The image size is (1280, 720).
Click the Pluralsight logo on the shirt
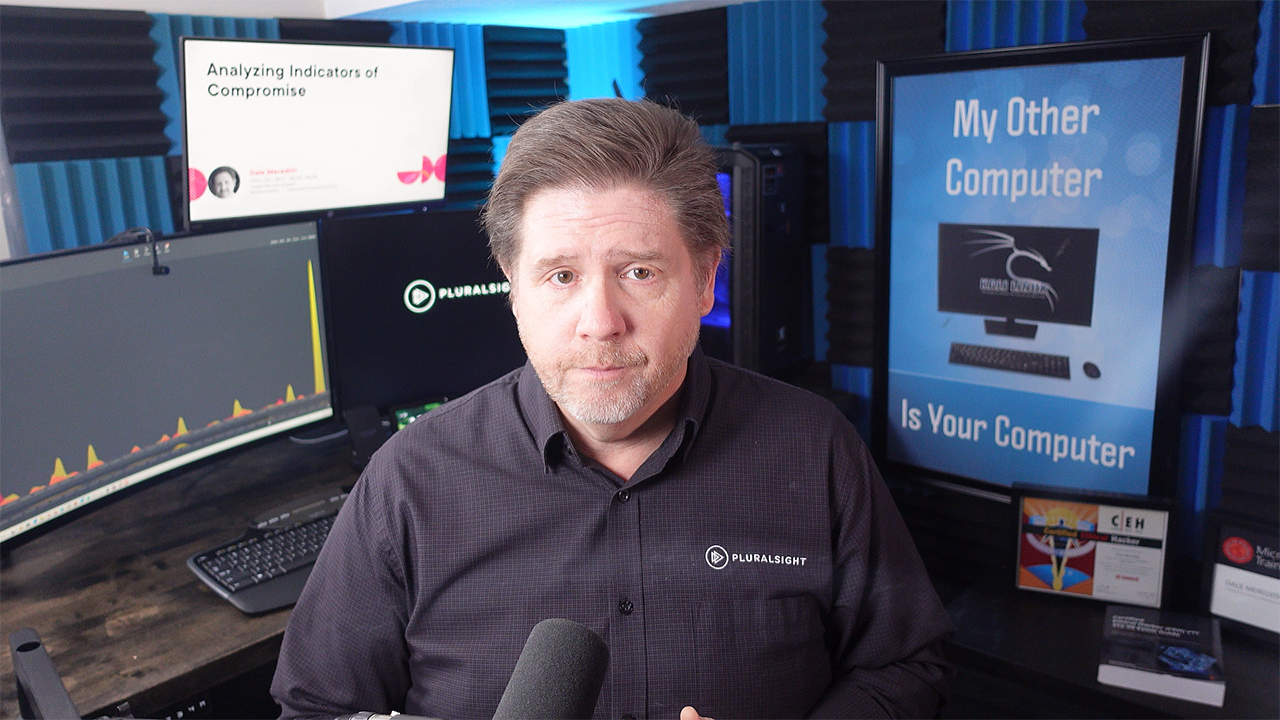(717, 557)
